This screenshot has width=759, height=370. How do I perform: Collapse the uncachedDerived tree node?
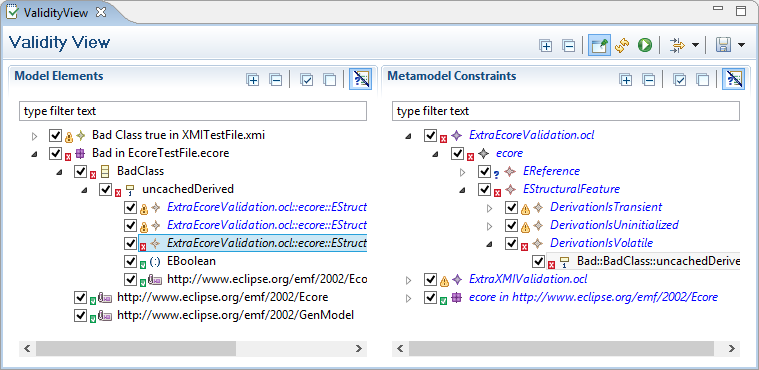tap(84, 190)
